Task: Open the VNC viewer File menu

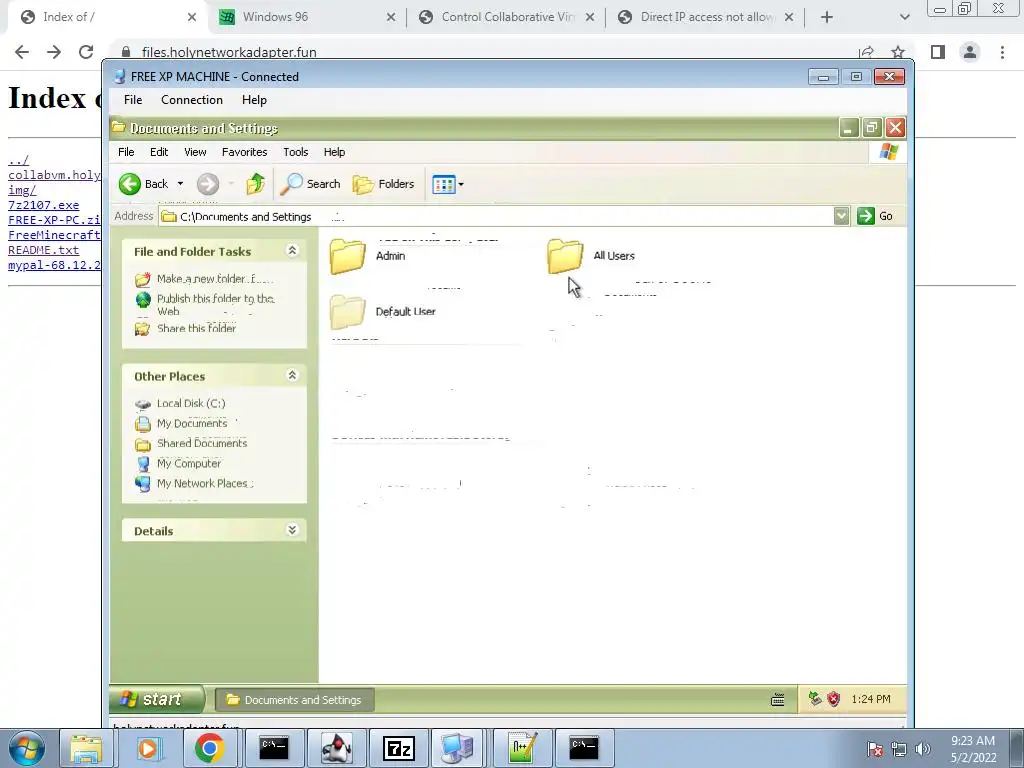Action: coord(133,100)
